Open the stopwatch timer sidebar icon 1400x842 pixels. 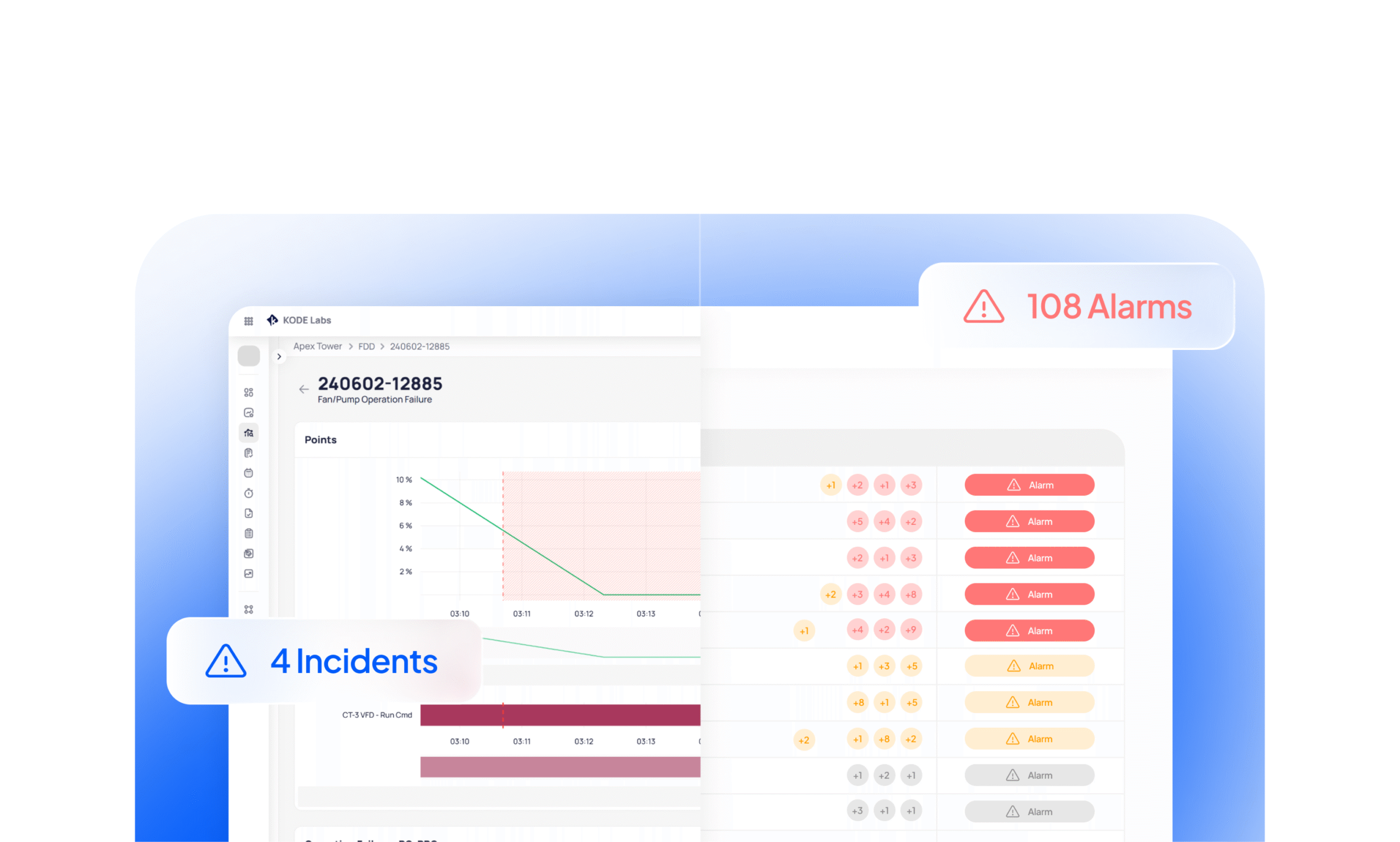click(249, 493)
